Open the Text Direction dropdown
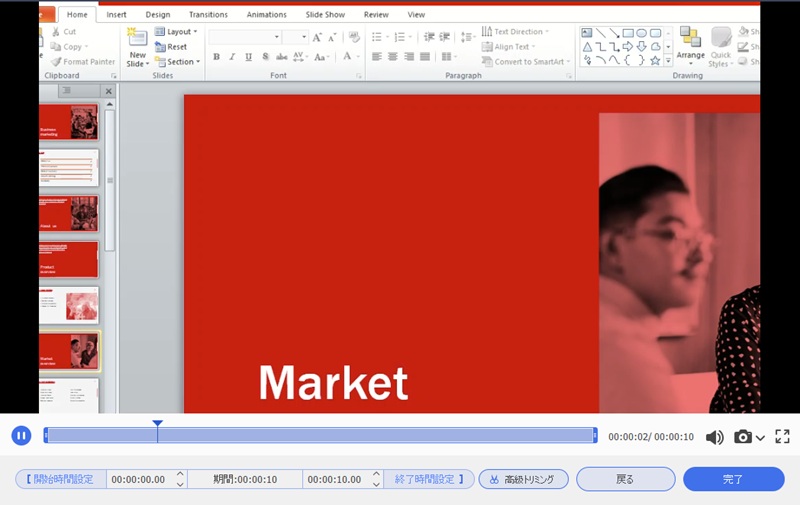This screenshot has height=505, width=800. pyautogui.click(x=515, y=32)
